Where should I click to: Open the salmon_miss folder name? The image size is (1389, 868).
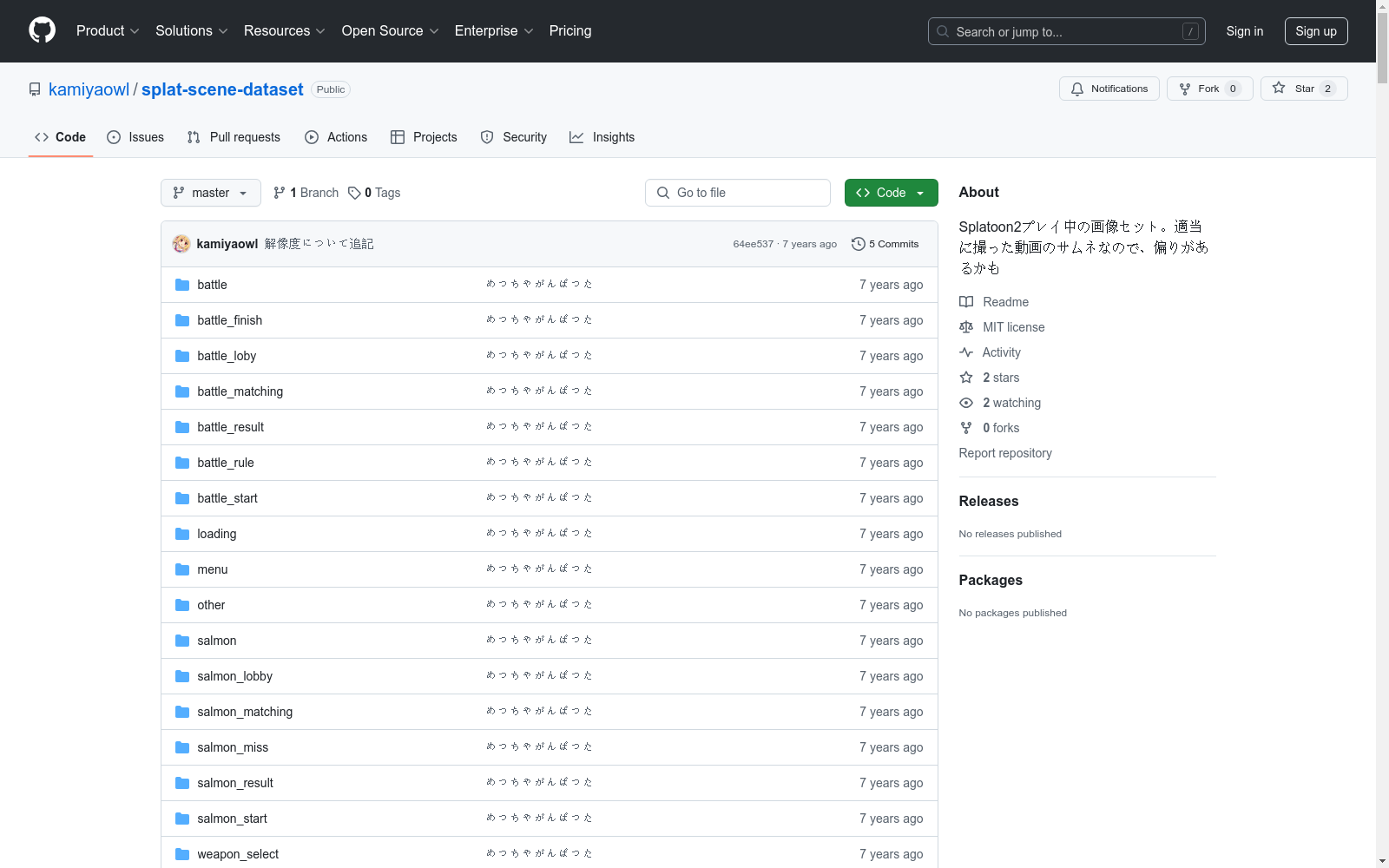pyautogui.click(x=233, y=747)
